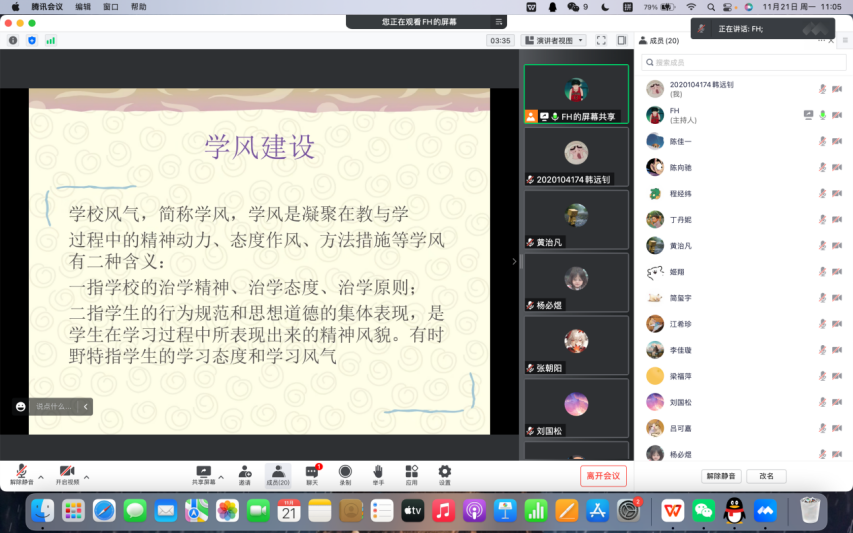The width and height of the screenshot is (853, 533).
Task: Unmute microphone in meeting toolbar
Action: tap(21, 472)
